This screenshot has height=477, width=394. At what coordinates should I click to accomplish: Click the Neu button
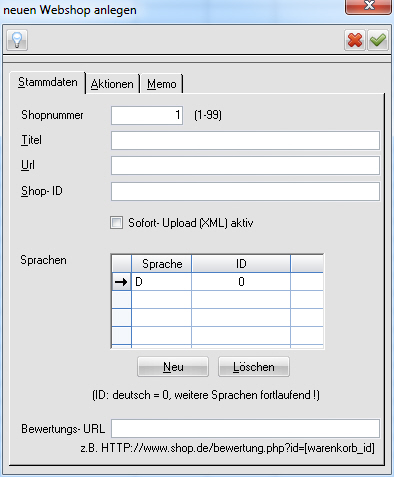tap(173, 367)
